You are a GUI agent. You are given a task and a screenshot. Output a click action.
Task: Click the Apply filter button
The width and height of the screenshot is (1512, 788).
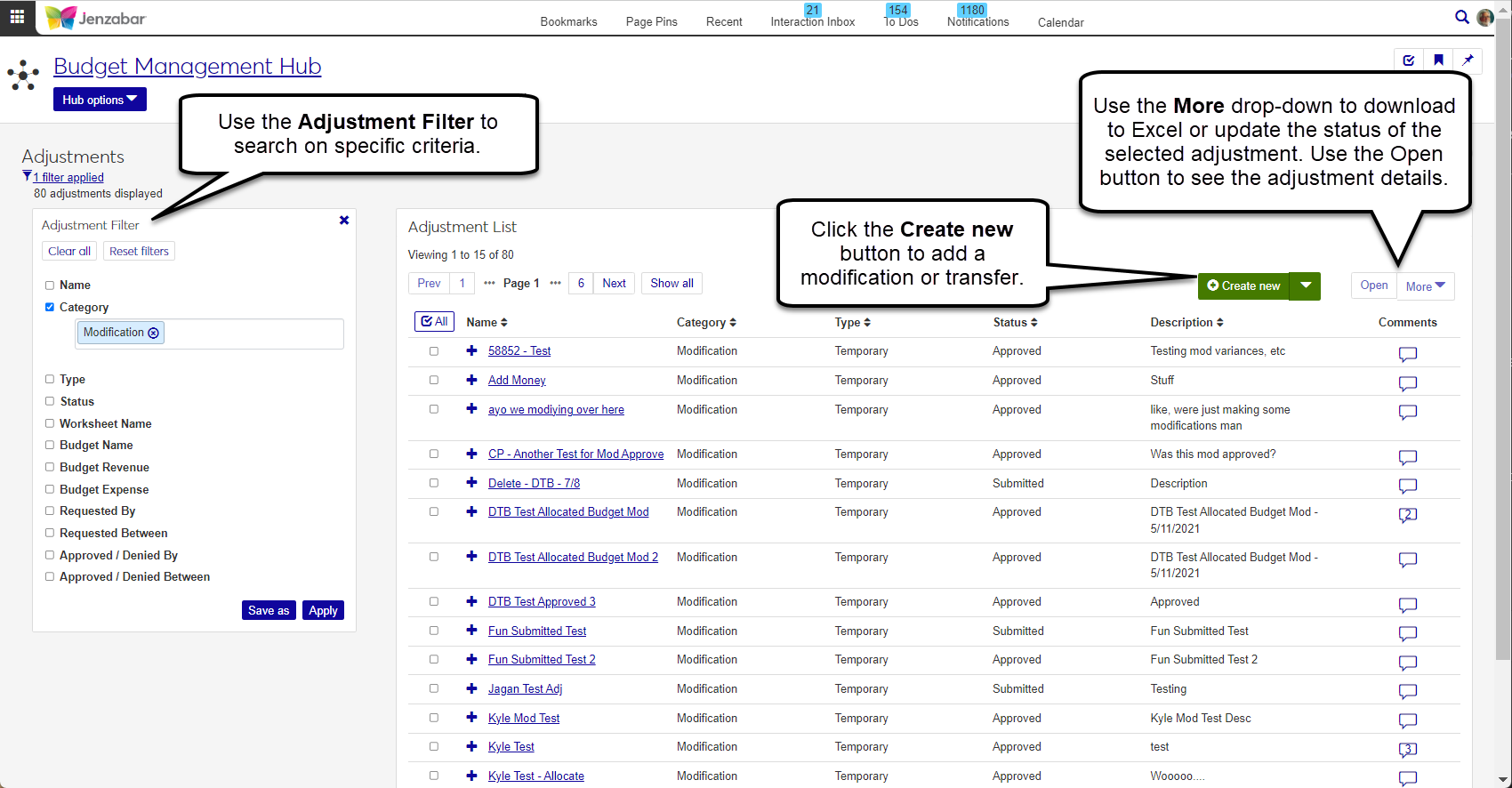point(323,610)
